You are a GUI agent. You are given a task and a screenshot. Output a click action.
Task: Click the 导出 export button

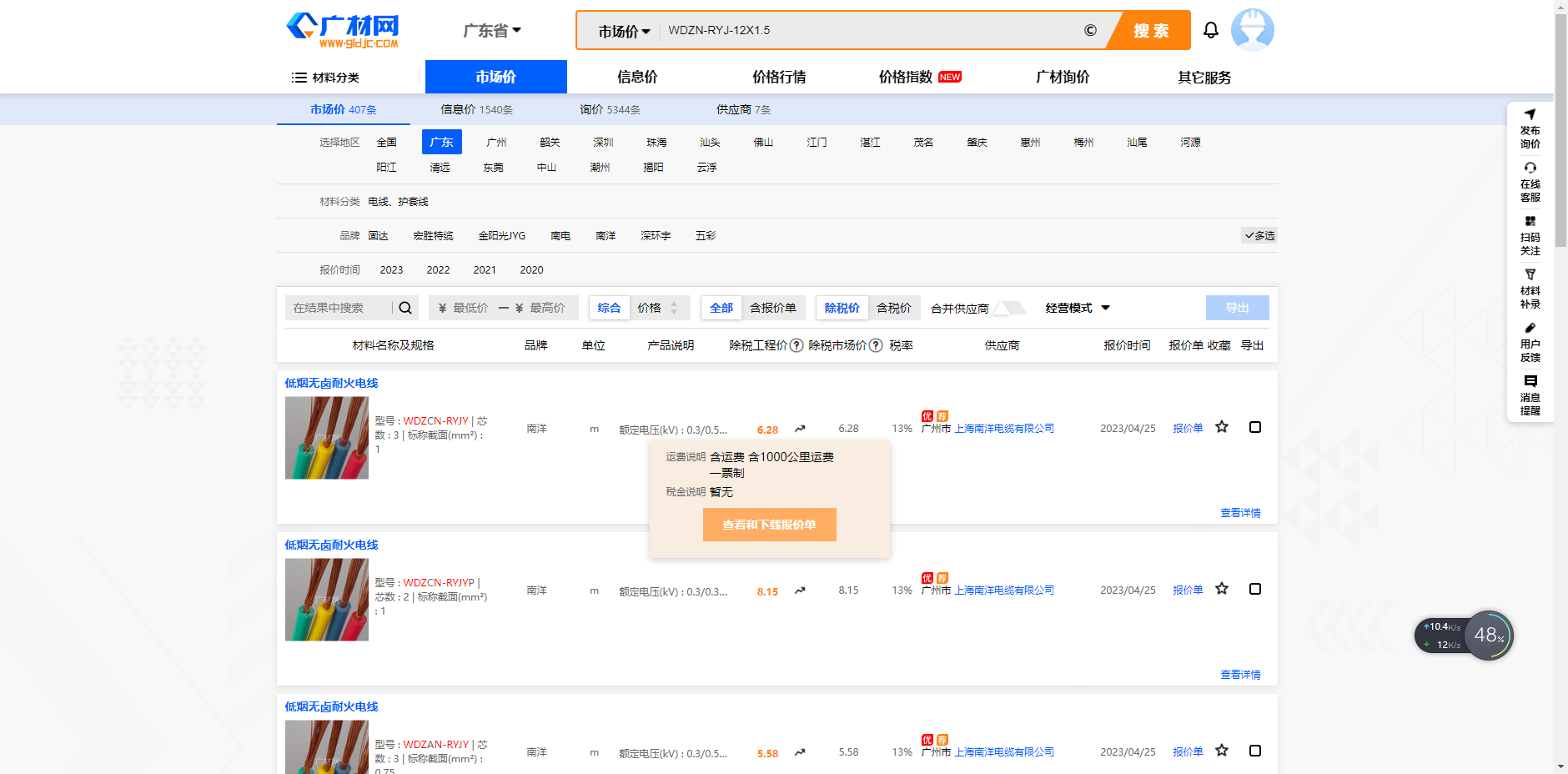[x=1238, y=308]
